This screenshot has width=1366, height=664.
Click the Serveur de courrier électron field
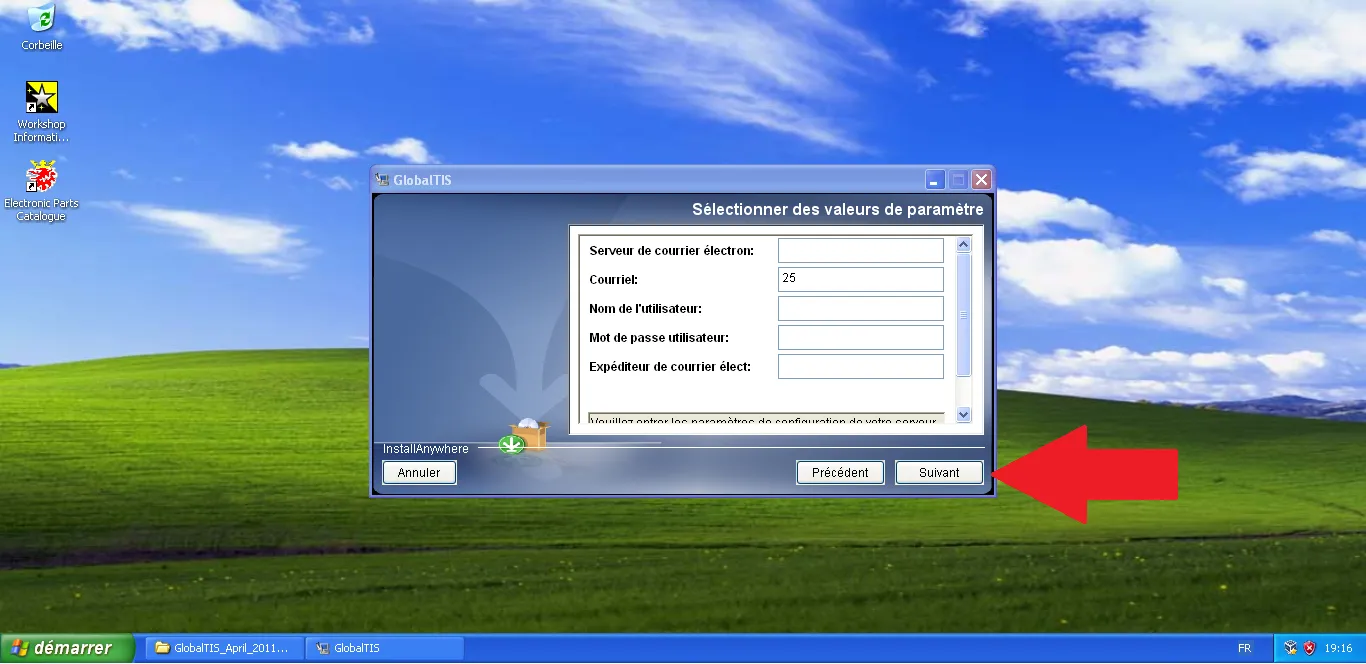pos(860,250)
